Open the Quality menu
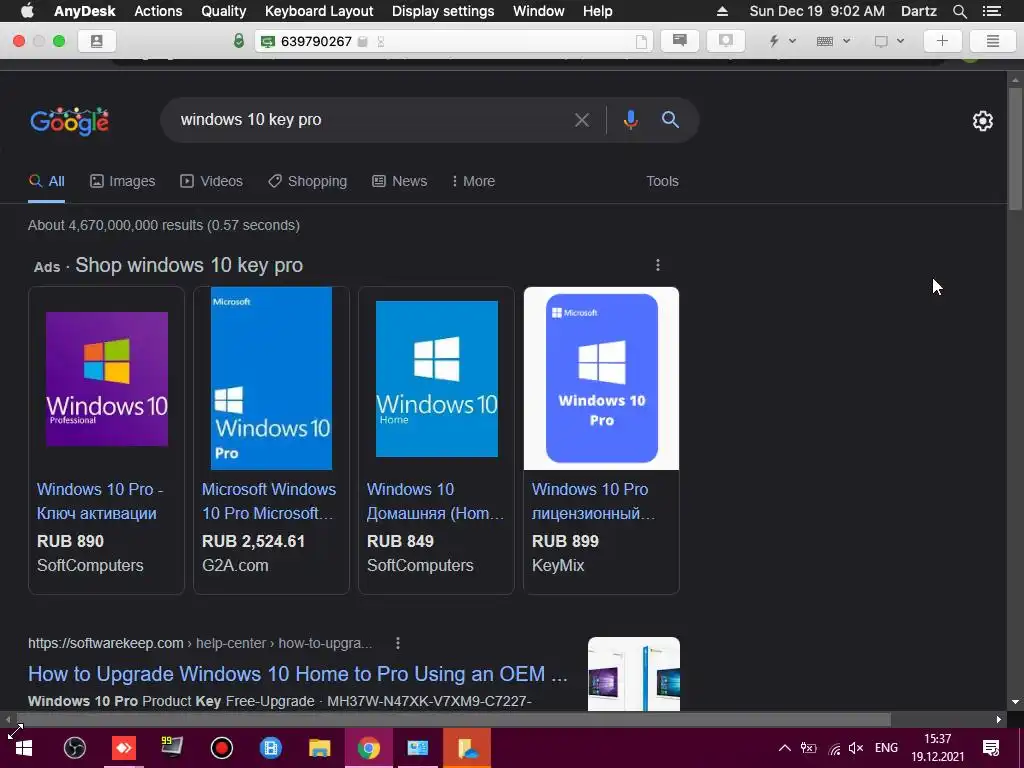Image resolution: width=1024 pixels, height=768 pixels. 223,11
